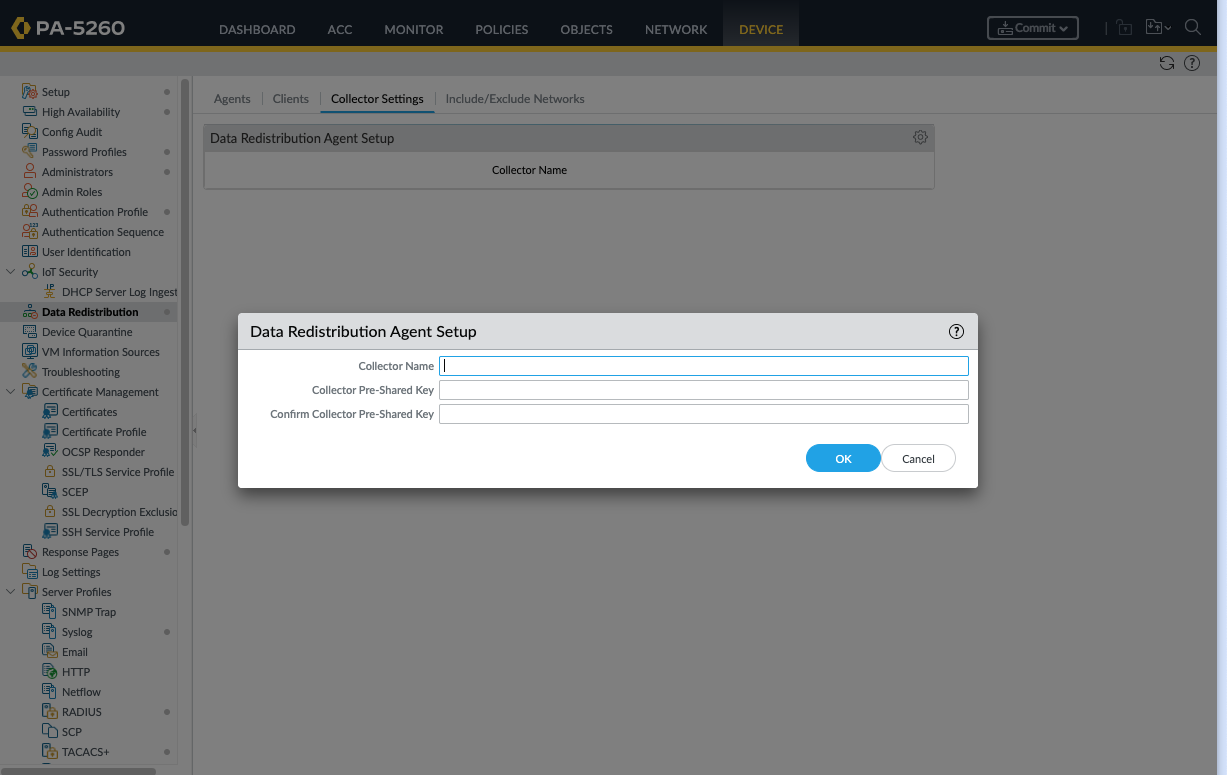
Task: Open Certificate Profile tree item
Action: [x=104, y=432]
